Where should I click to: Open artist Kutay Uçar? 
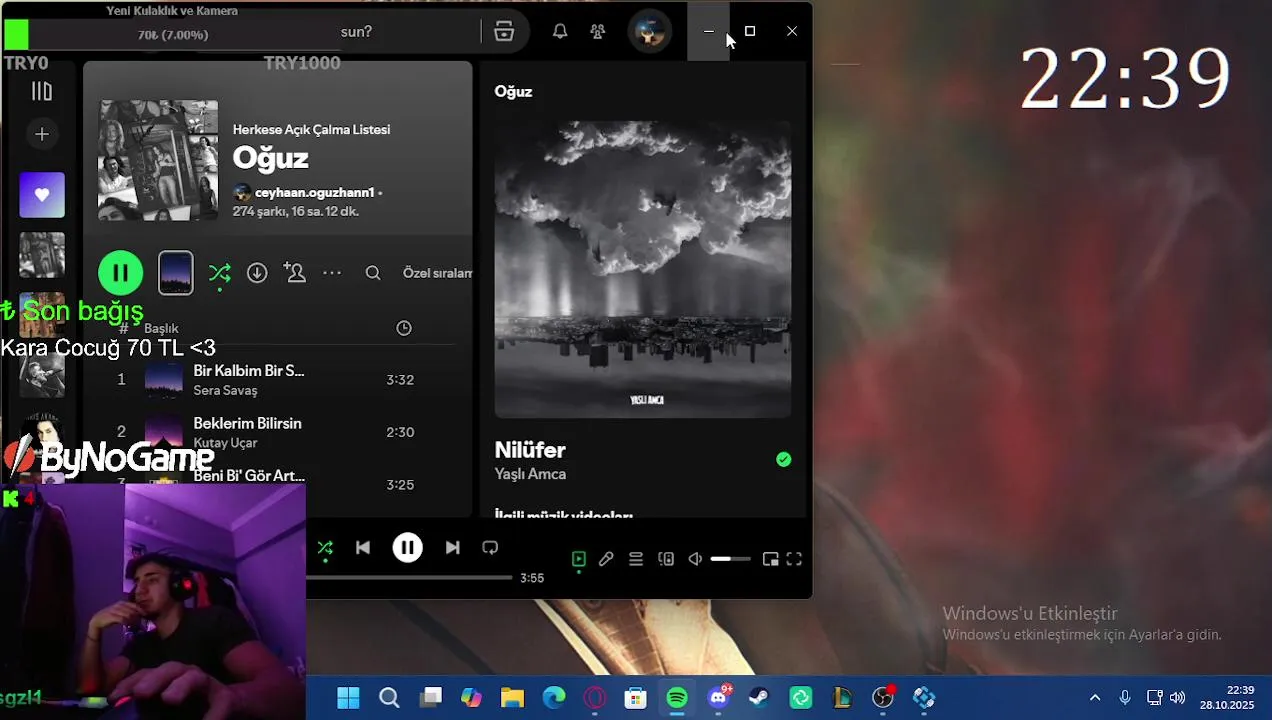tap(225, 443)
